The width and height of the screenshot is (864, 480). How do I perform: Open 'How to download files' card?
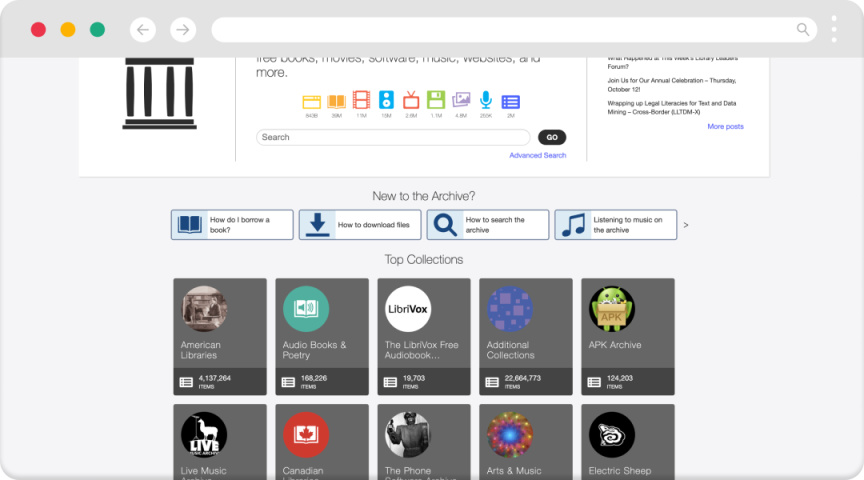tap(360, 225)
